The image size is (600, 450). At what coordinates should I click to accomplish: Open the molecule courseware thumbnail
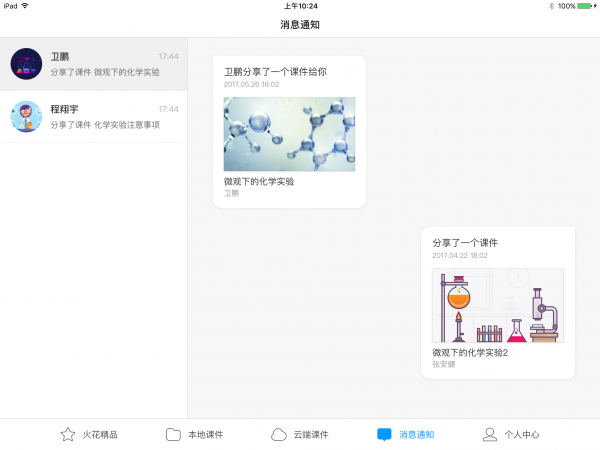coord(289,134)
